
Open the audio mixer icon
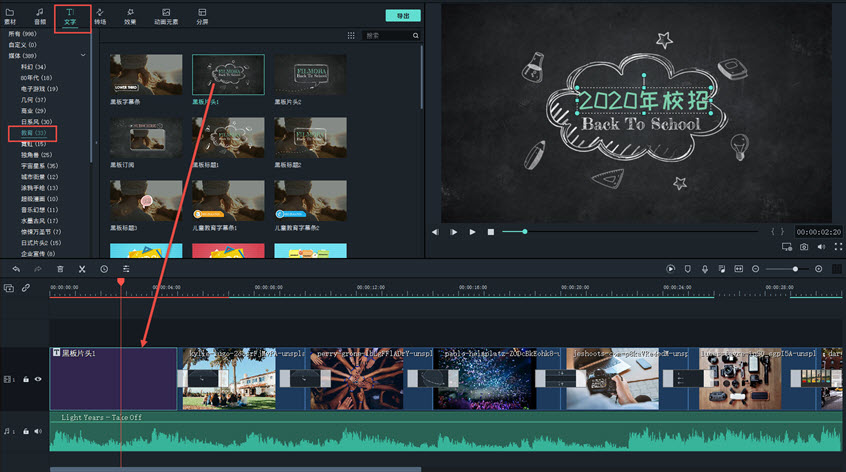pos(722,269)
